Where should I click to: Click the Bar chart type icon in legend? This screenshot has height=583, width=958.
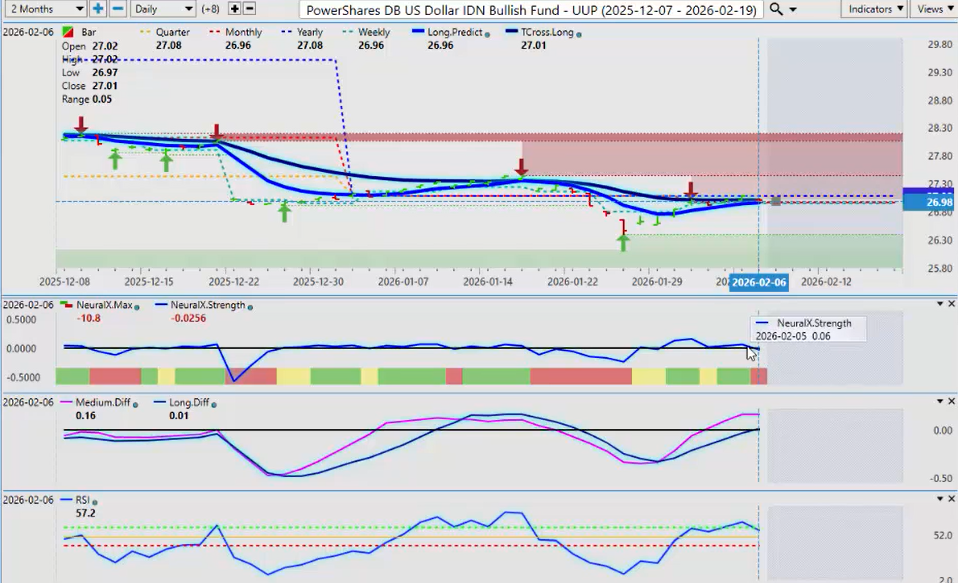click(x=67, y=33)
